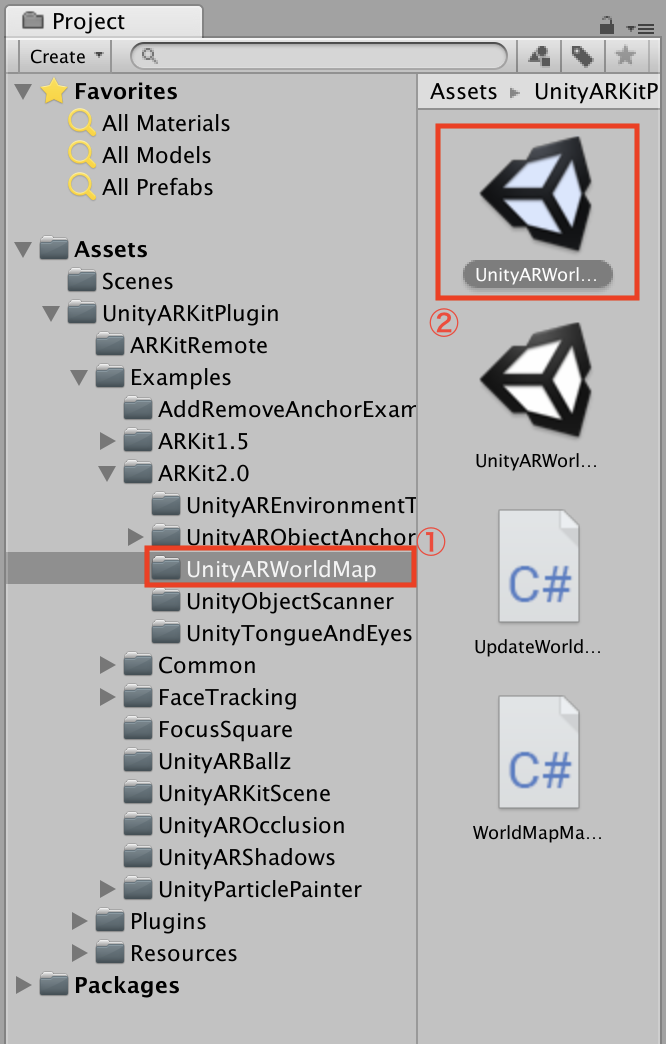This screenshot has height=1044, width=666.
Task: Click the Assets breadcrumb link
Action: pos(463,90)
